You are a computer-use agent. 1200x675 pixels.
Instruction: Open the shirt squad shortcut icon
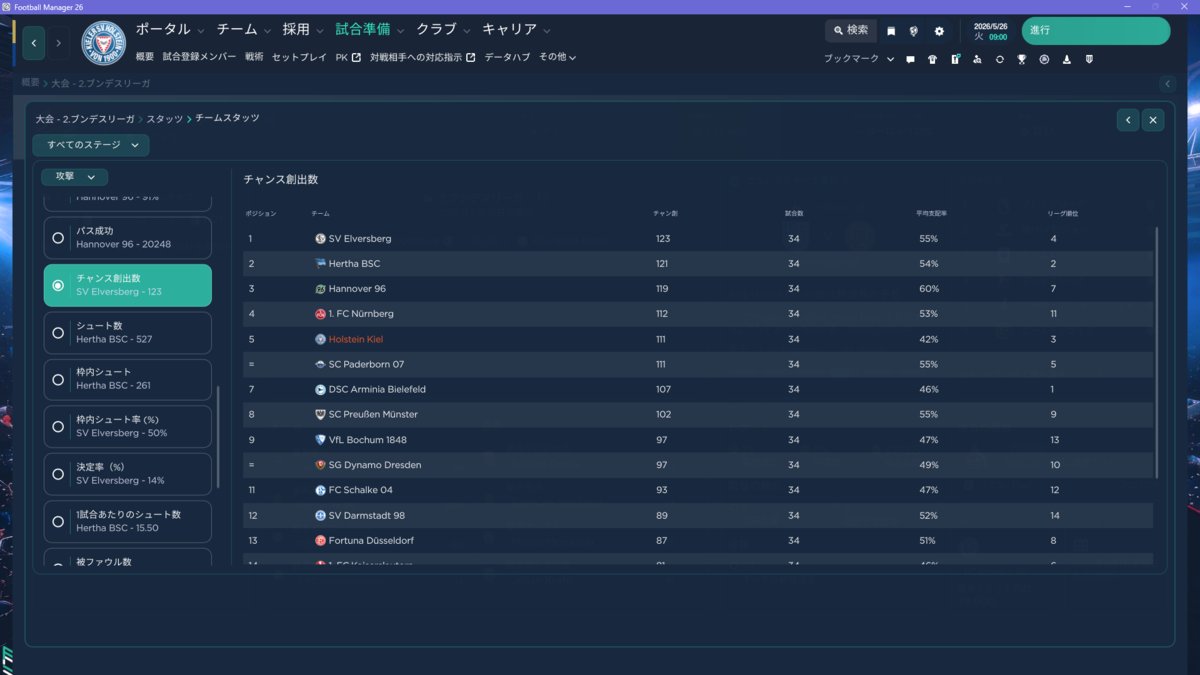(932, 59)
